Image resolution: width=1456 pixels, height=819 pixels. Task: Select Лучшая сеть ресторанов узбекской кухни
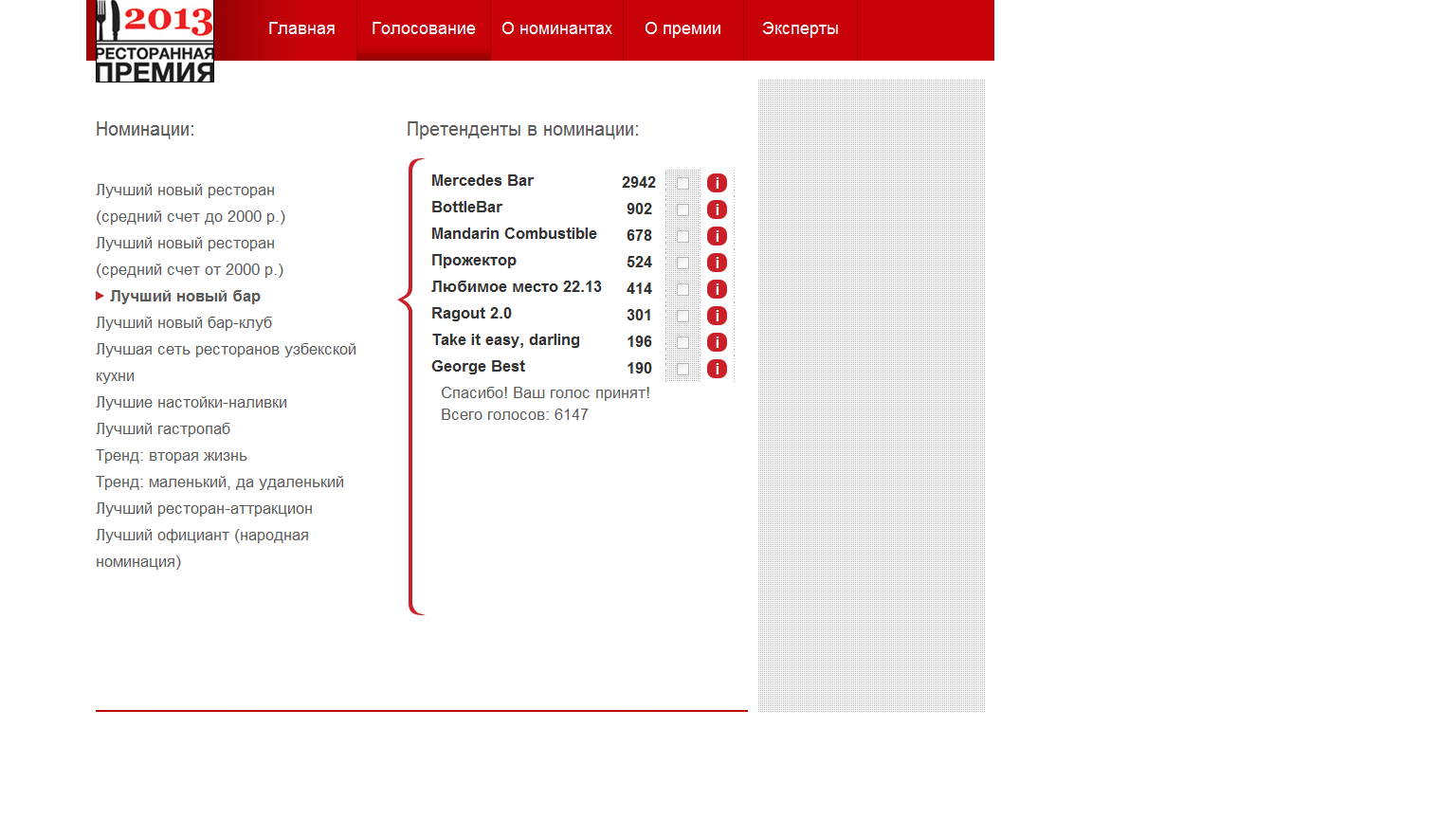pyautogui.click(x=226, y=363)
